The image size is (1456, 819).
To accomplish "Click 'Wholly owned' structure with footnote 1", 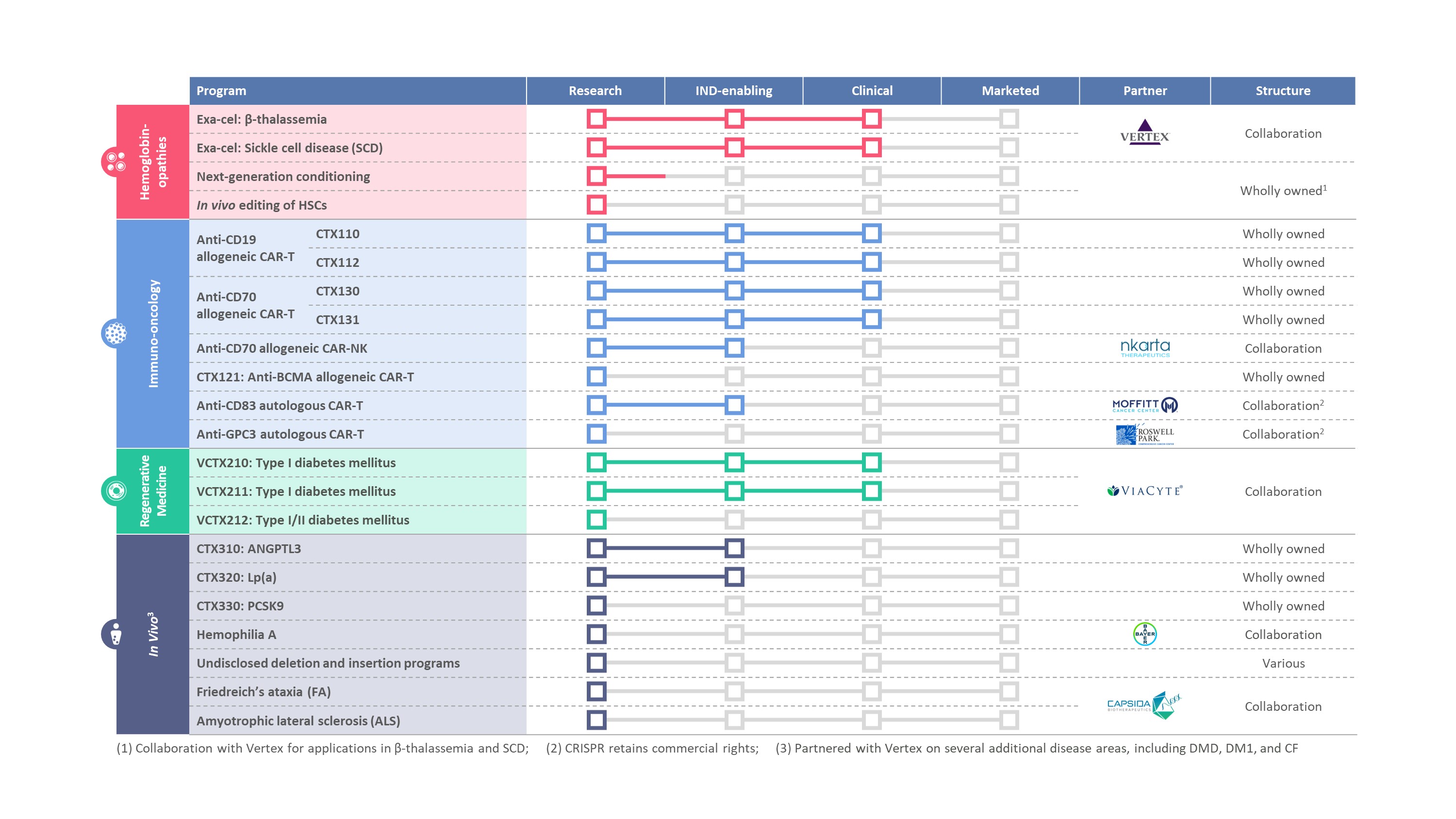I will tap(1283, 191).
